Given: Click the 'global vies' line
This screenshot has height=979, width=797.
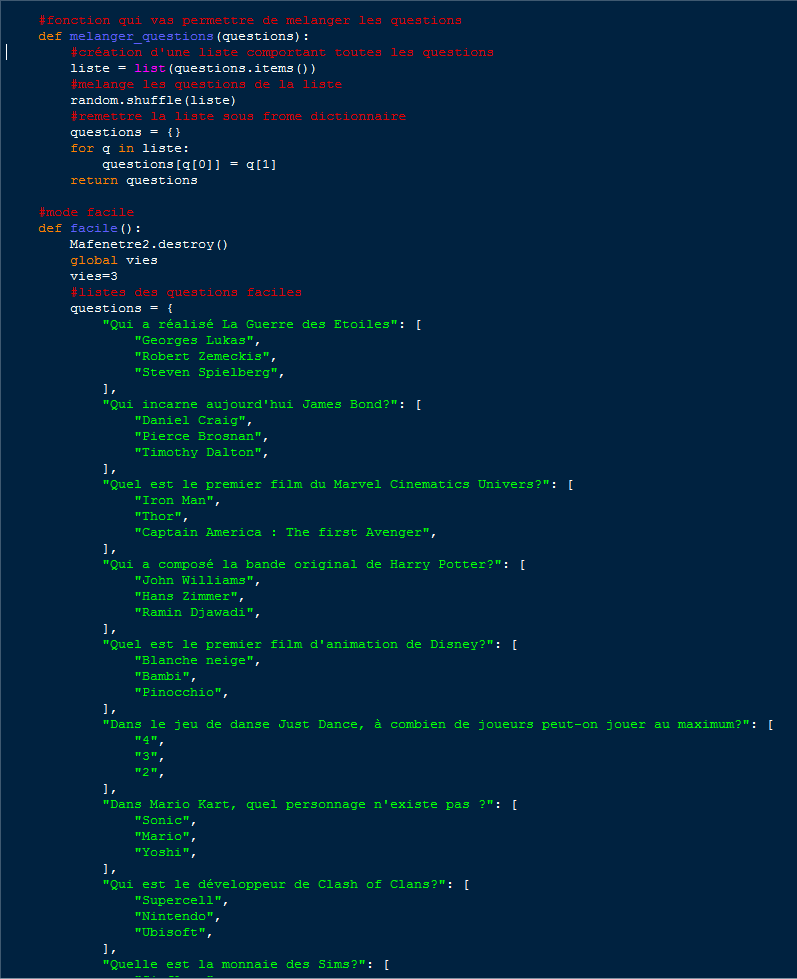Looking at the screenshot, I should [x=114, y=260].
